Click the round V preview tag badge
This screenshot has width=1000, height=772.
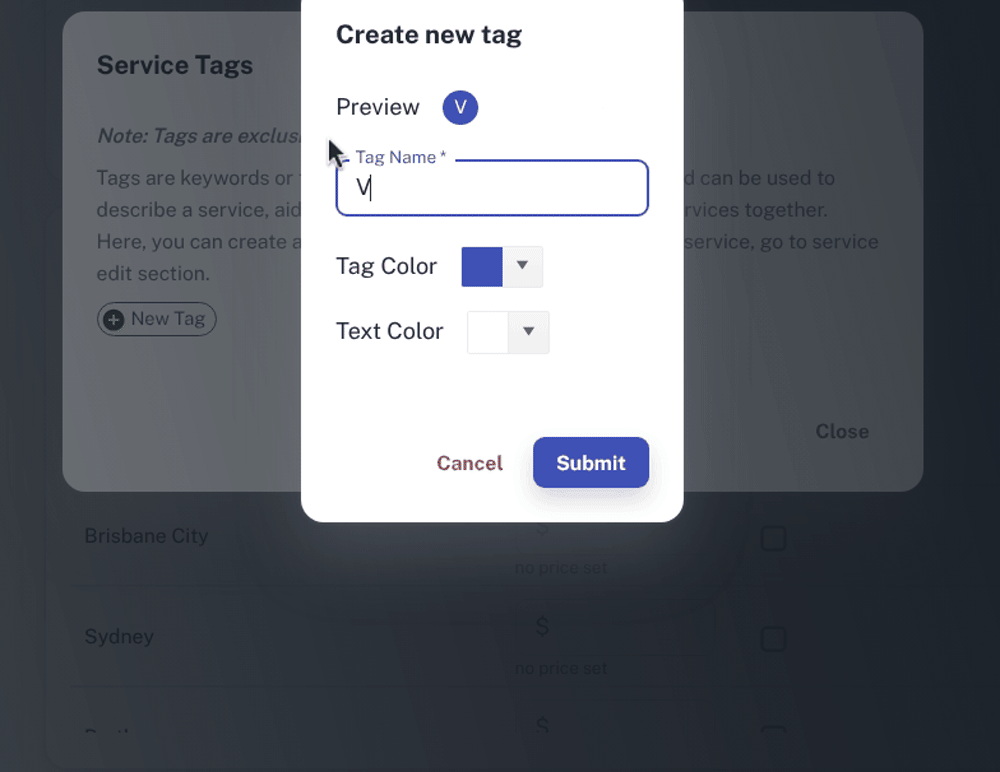[x=460, y=107]
